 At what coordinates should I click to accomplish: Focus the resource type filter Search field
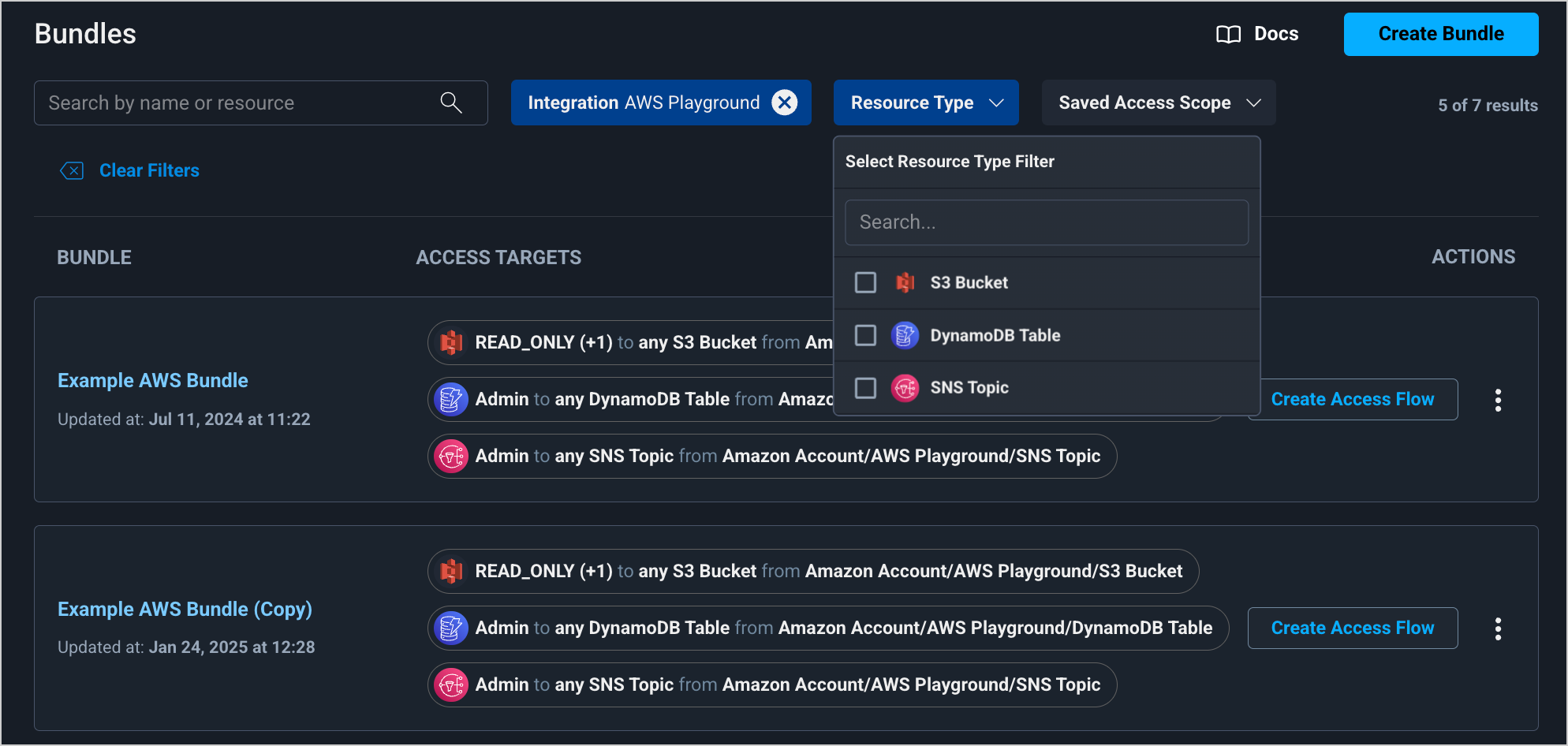point(1046,222)
